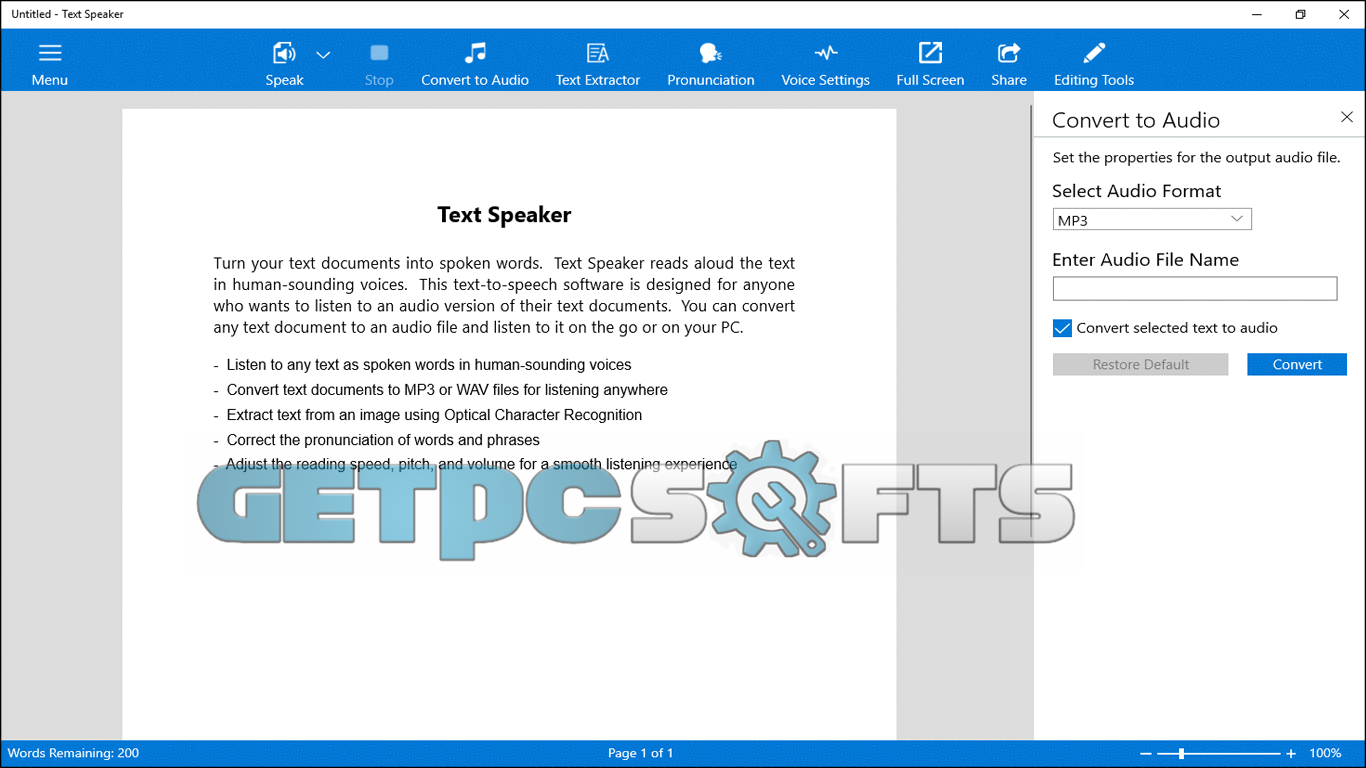Click the Page 1 of 1 indicator

coord(641,753)
